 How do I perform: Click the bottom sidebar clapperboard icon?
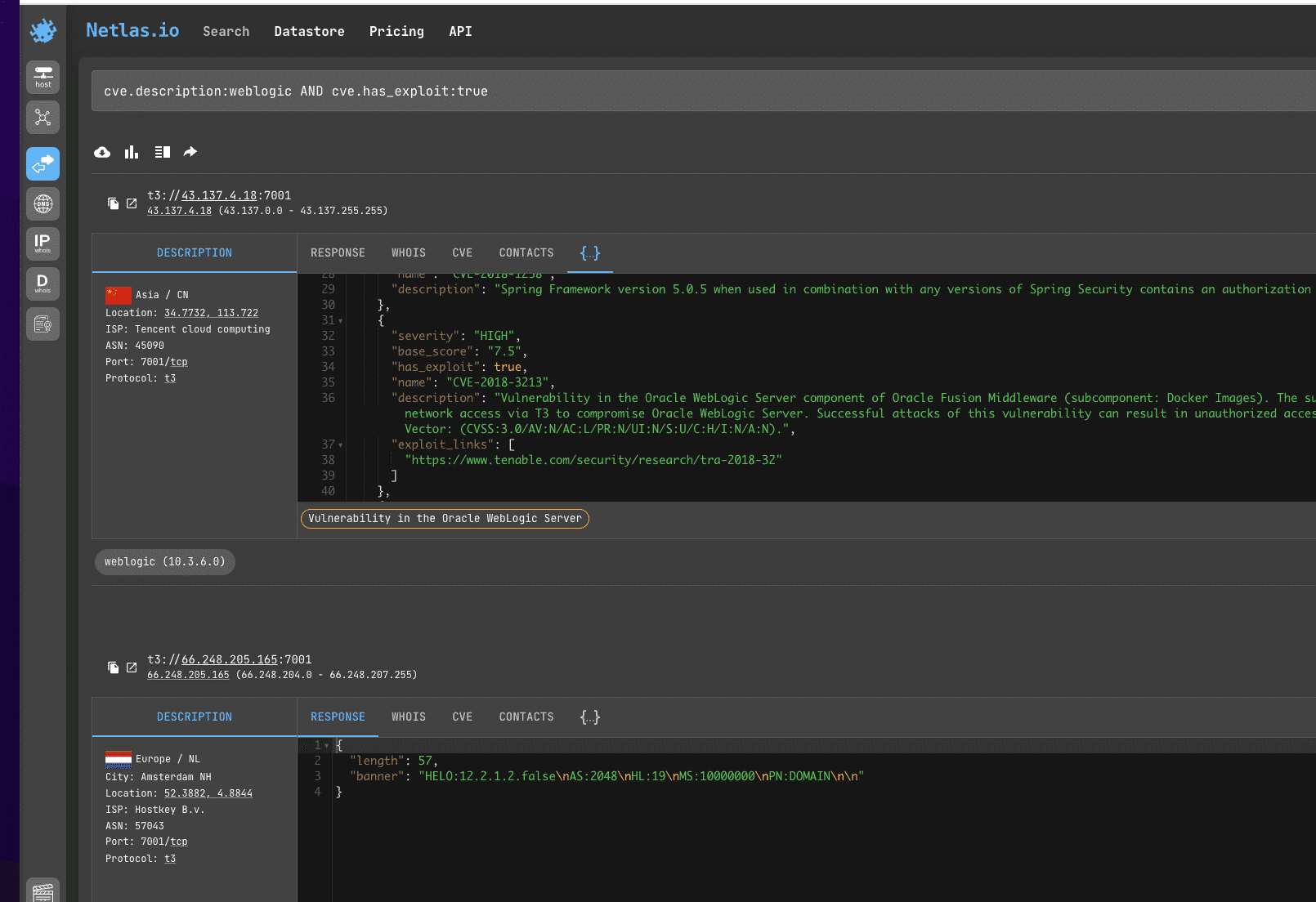(43, 892)
